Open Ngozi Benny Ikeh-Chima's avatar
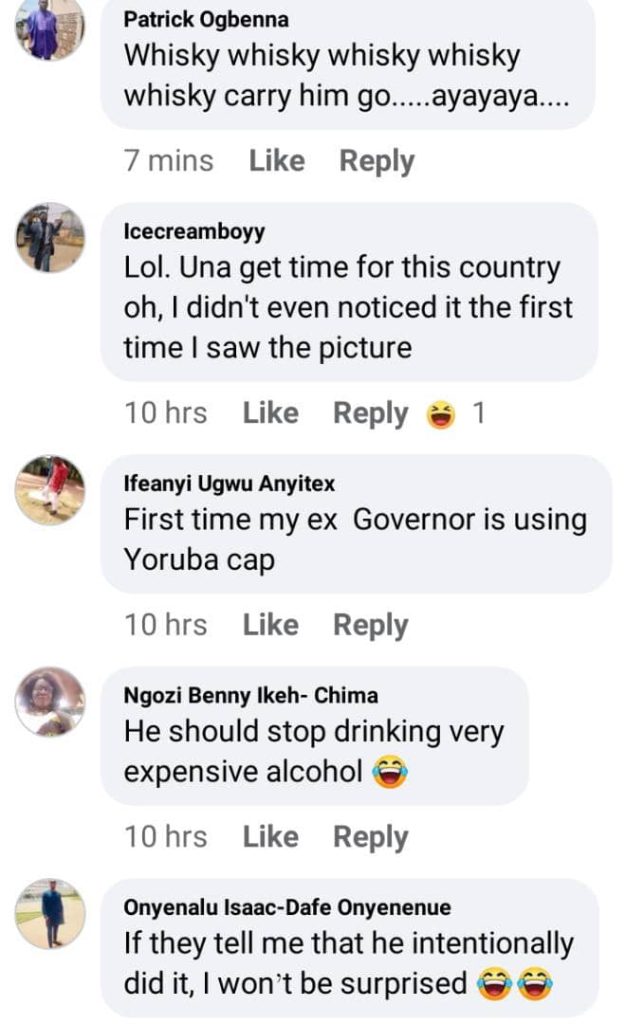This screenshot has width=644, height=1024. pos(50,701)
